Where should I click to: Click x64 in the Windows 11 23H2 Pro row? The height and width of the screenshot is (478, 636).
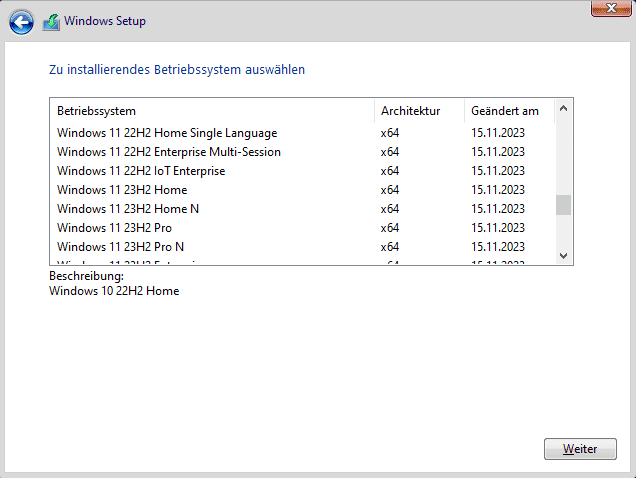click(390, 228)
